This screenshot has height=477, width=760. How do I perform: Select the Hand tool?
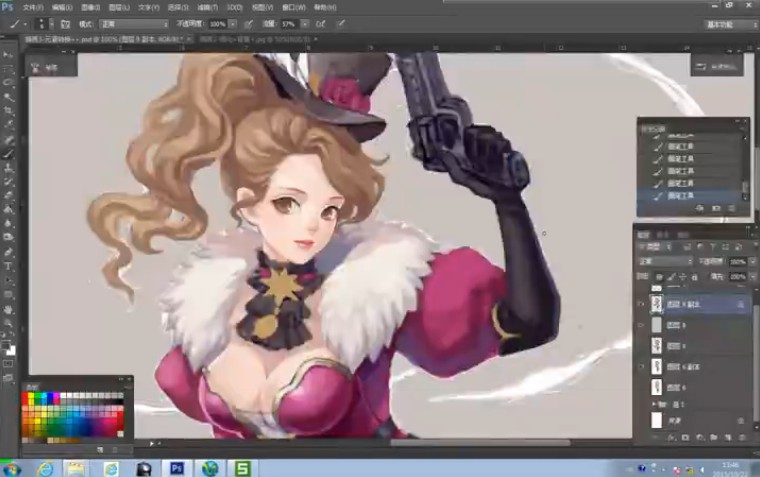pos(8,309)
